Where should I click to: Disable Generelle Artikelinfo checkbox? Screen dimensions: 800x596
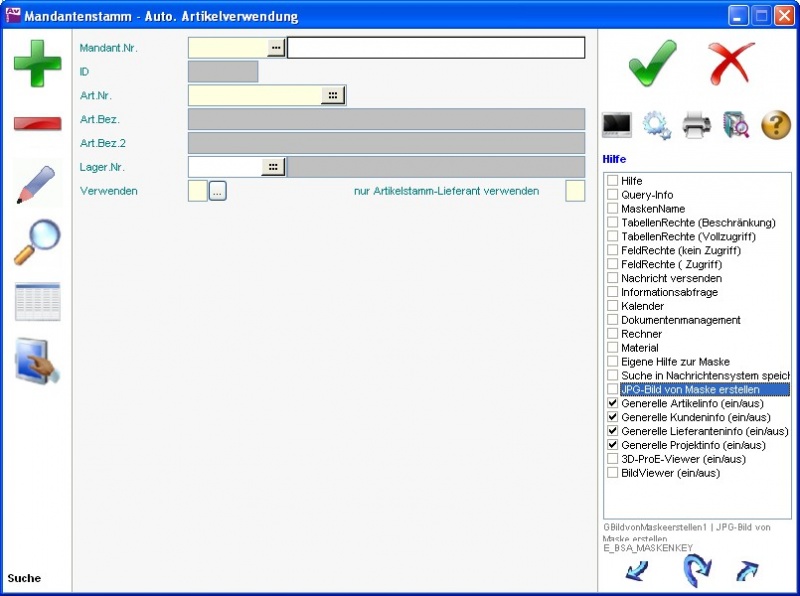click(x=612, y=404)
